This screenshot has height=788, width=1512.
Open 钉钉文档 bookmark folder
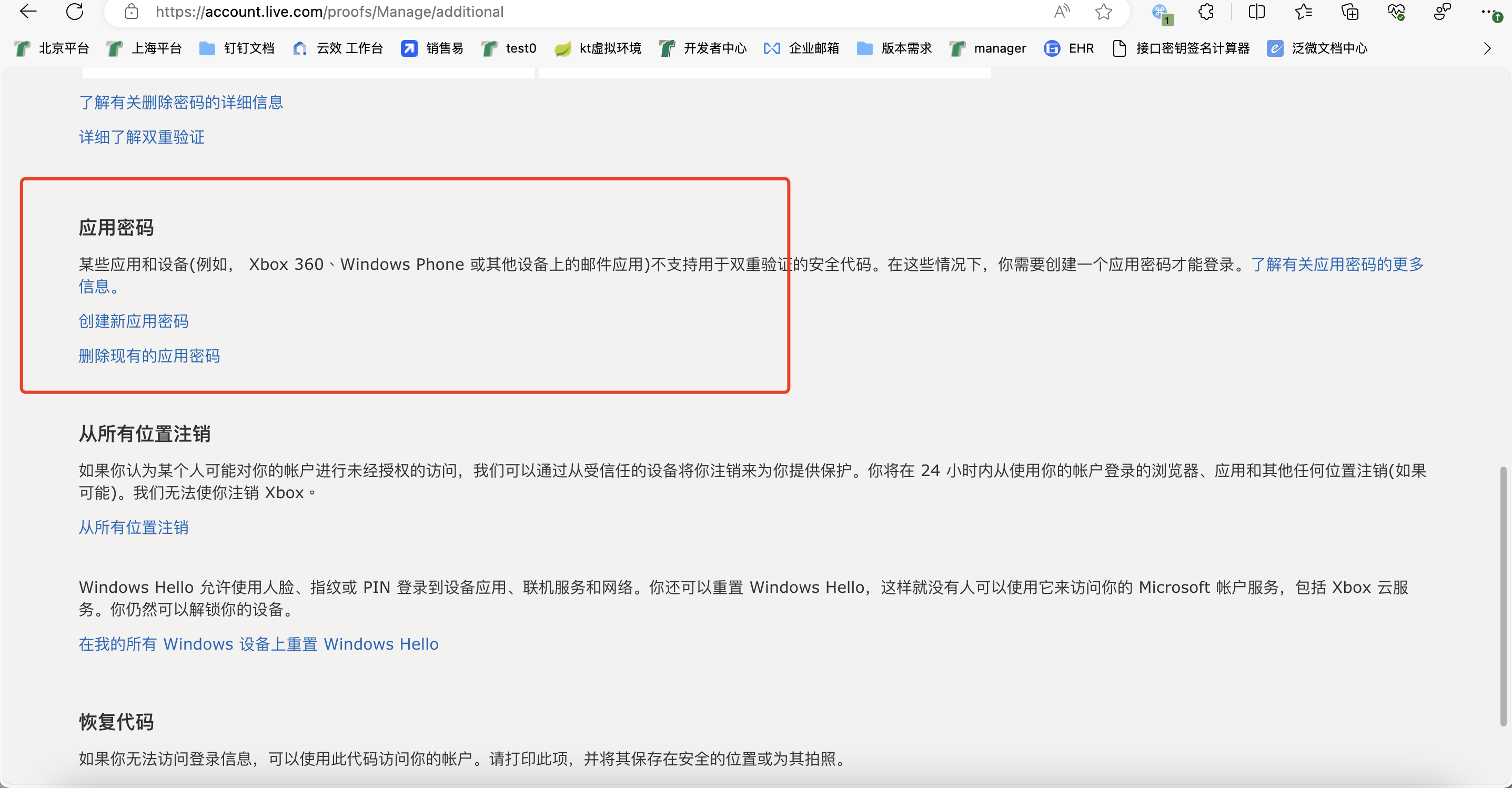click(237, 48)
